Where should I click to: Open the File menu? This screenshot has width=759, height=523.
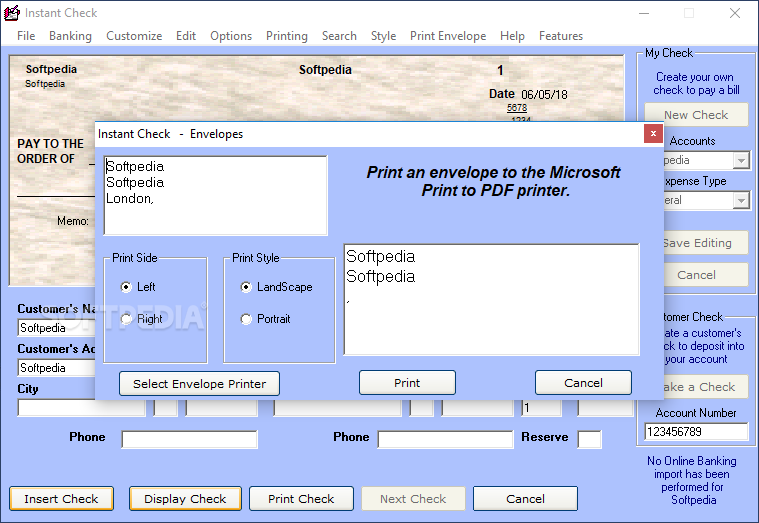(26, 36)
